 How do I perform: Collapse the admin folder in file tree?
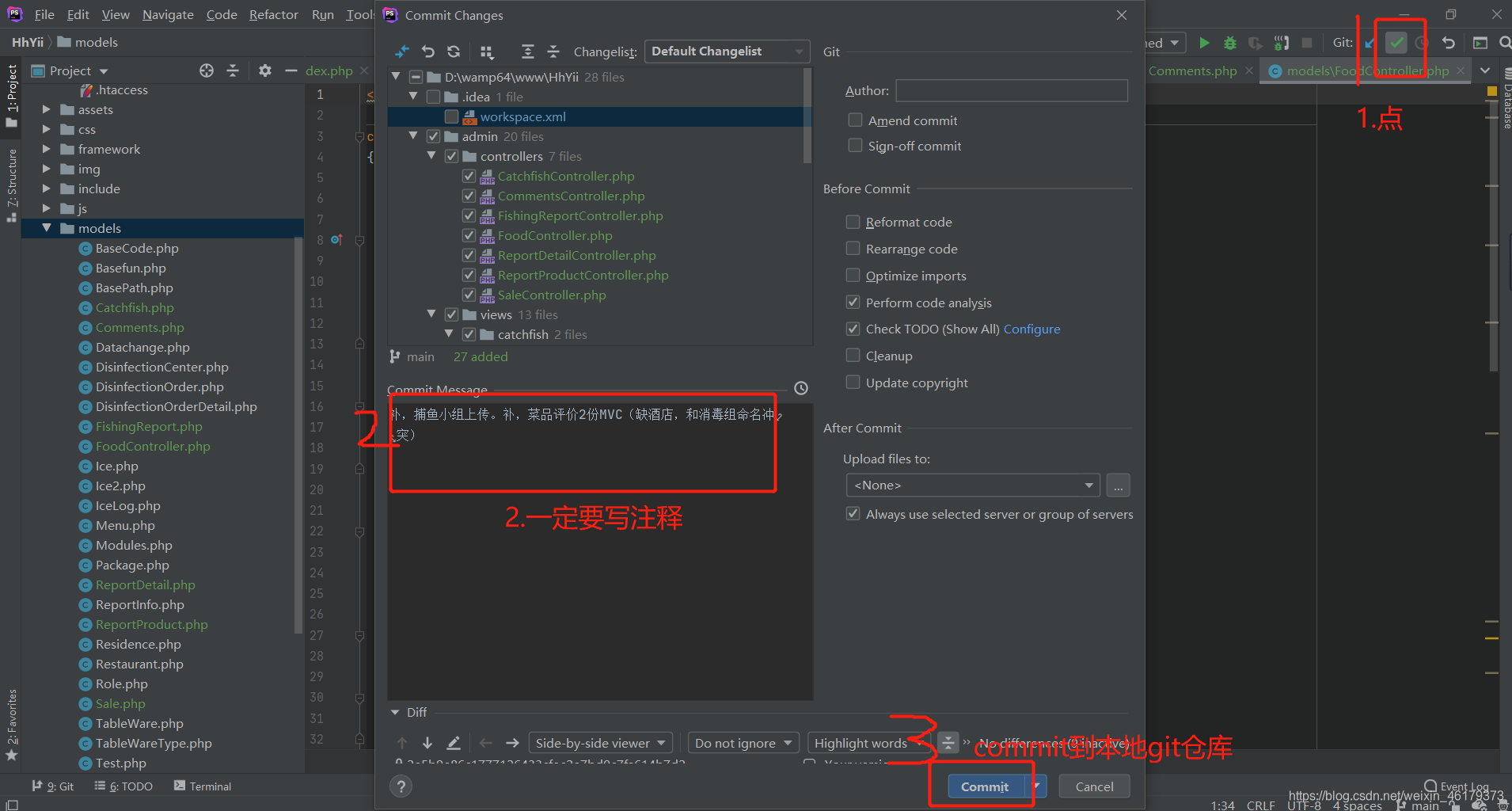[413, 135]
